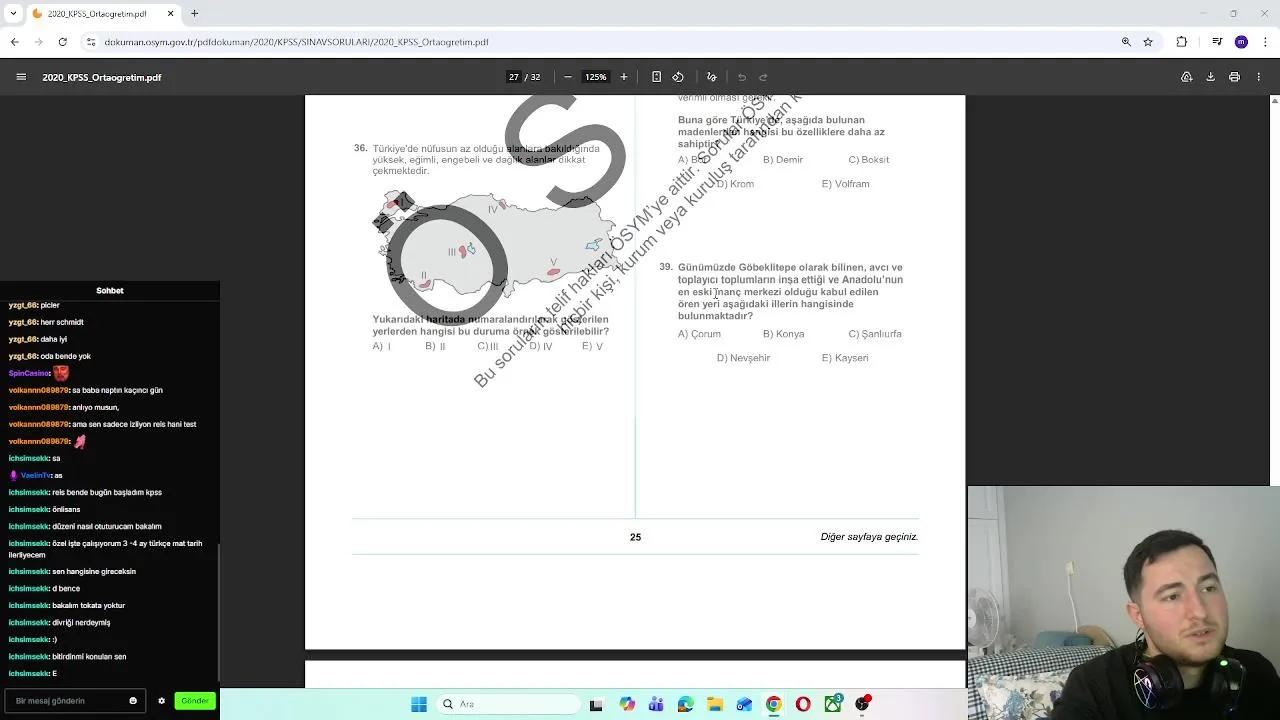
Task: Open Xbox app from taskbar
Action: (833, 704)
